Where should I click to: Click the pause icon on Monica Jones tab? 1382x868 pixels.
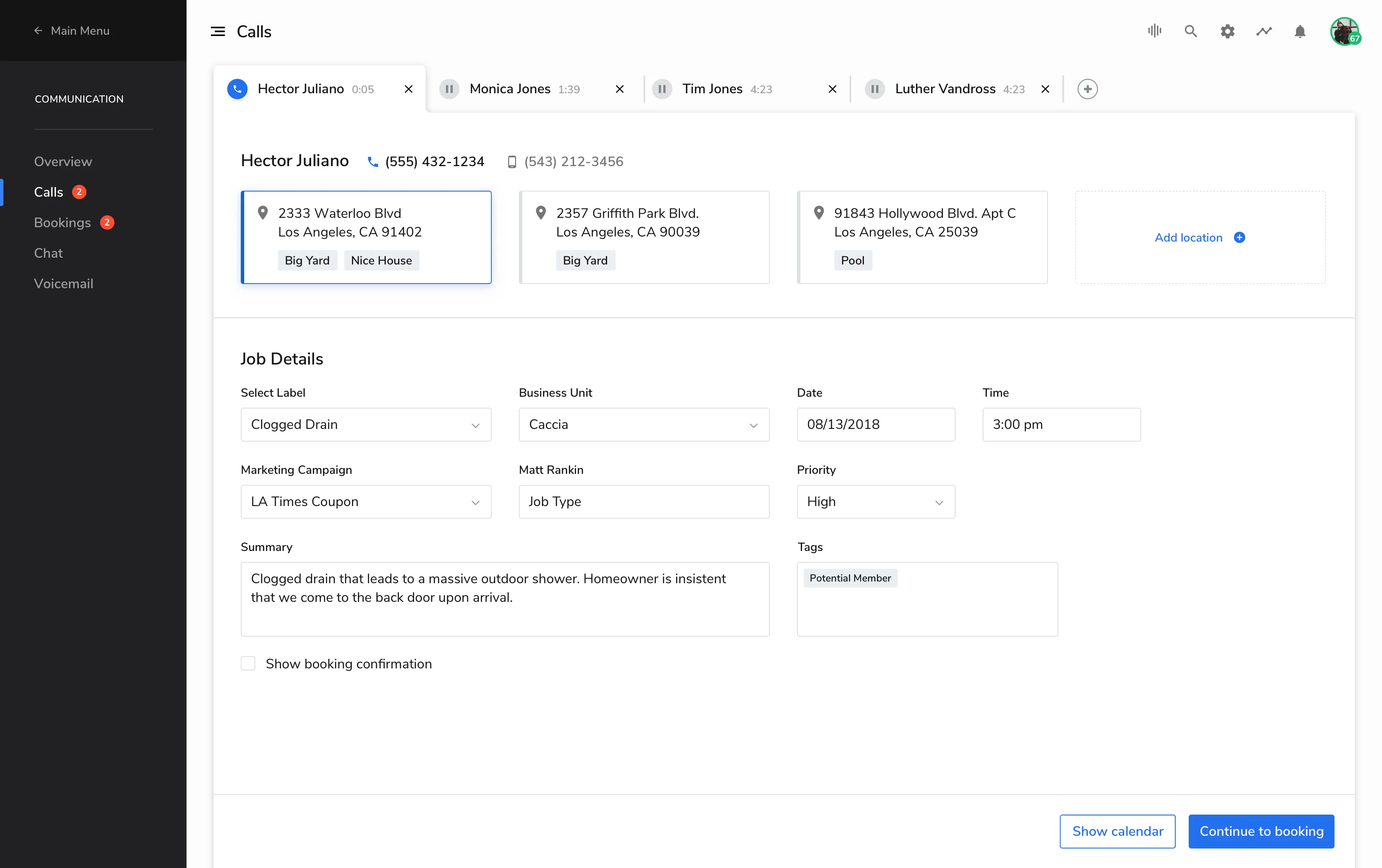(449, 89)
